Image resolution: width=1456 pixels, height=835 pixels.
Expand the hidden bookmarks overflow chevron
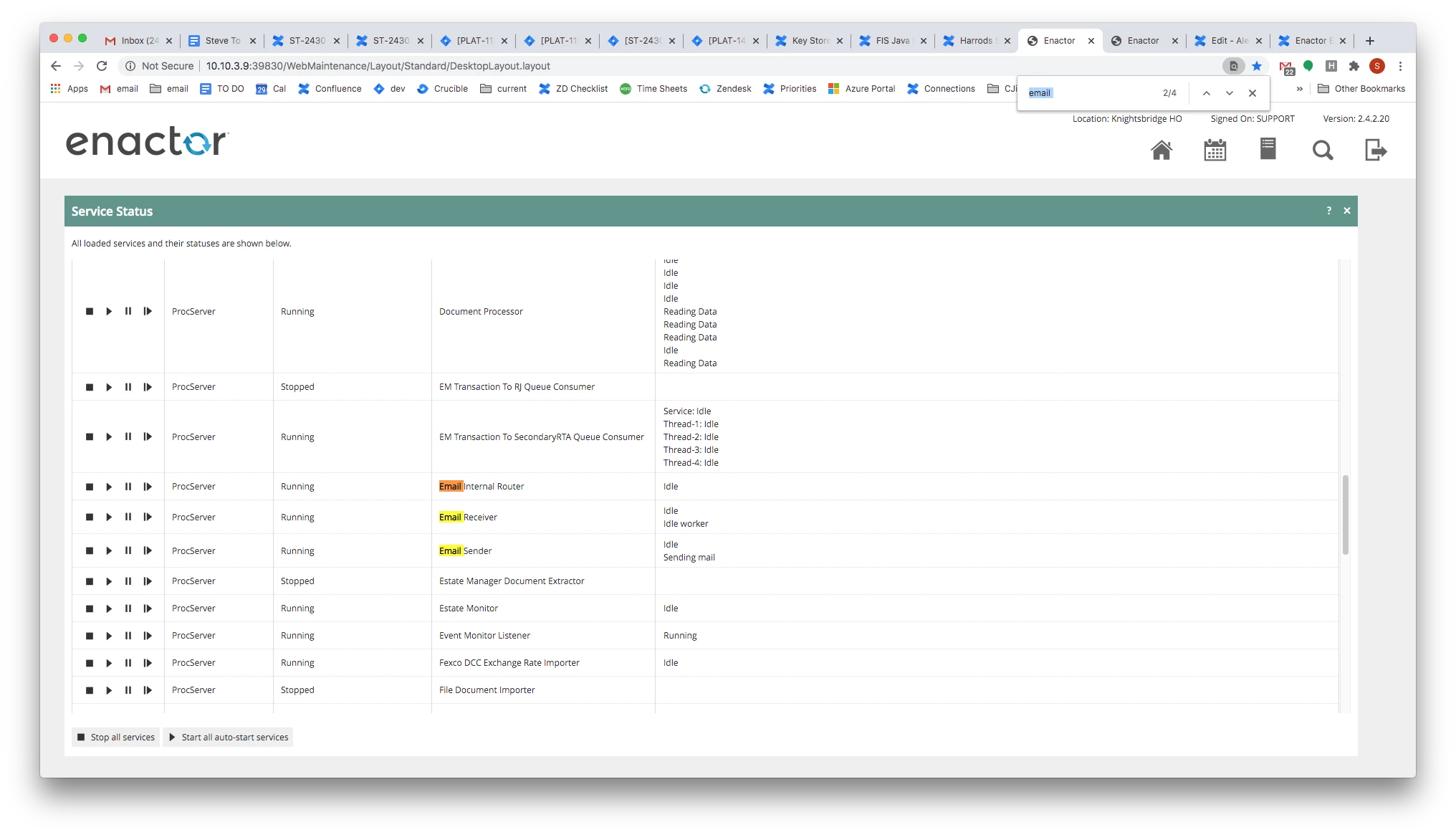pos(1299,88)
